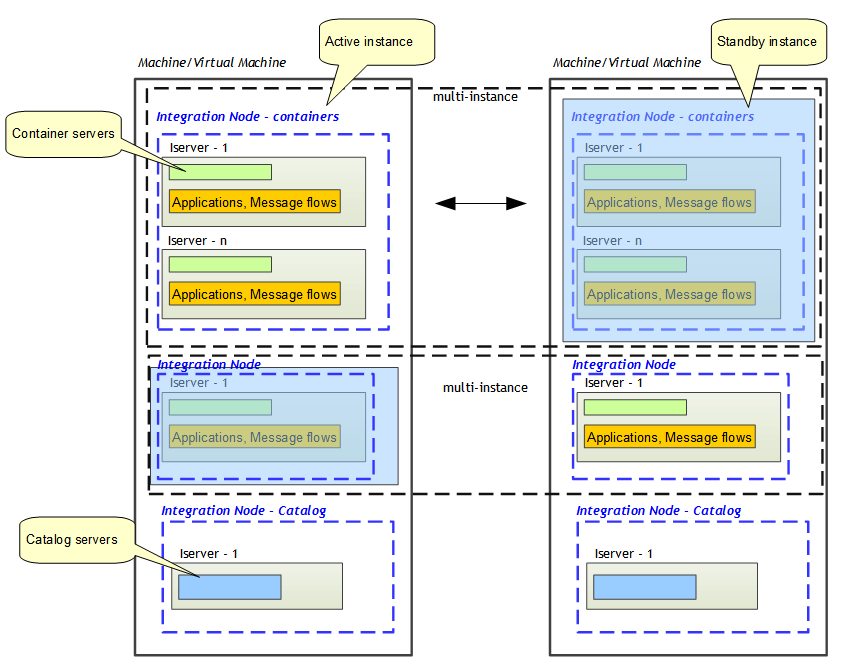Open the left Machine/Virtual Machine label

212,62
